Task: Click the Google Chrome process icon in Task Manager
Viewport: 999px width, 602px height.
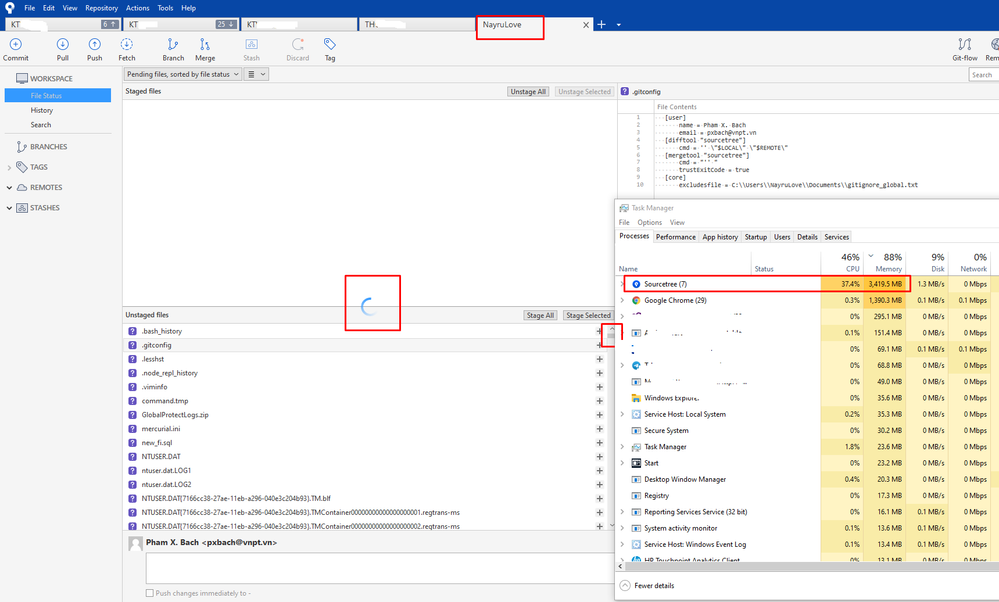Action: point(636,300)
